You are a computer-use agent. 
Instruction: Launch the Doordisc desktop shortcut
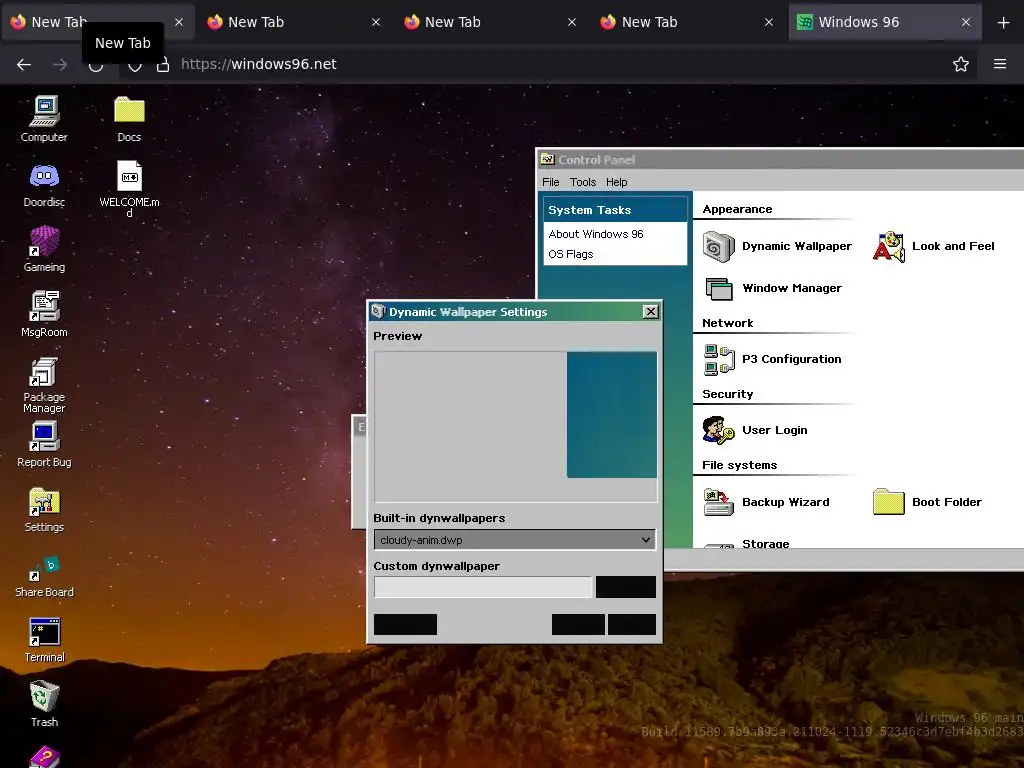click(x=44, y=184)
